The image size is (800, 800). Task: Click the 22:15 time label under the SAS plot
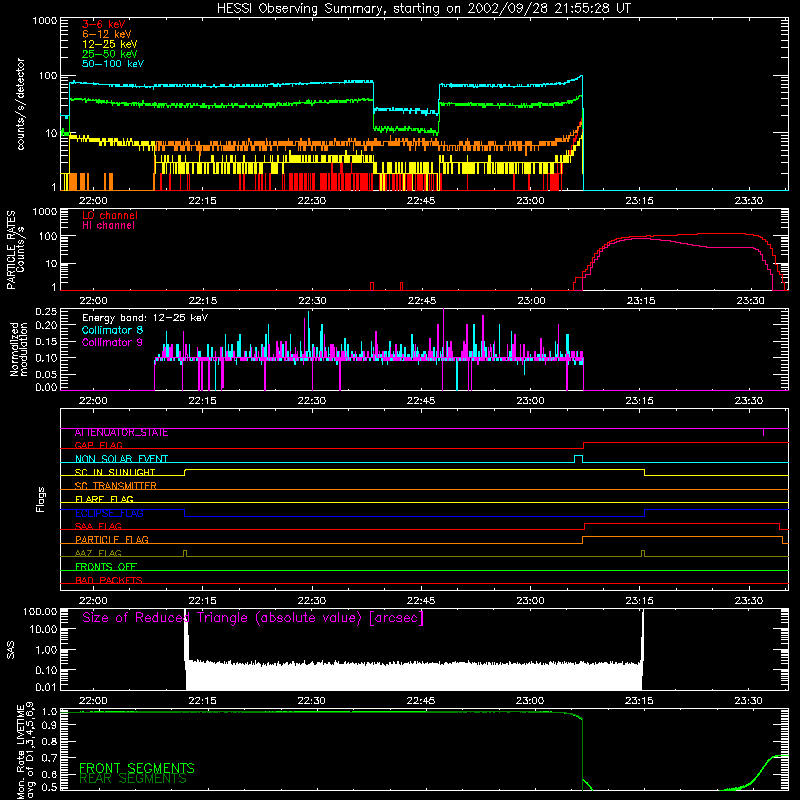pyautogui.click(x=203, y=701)
